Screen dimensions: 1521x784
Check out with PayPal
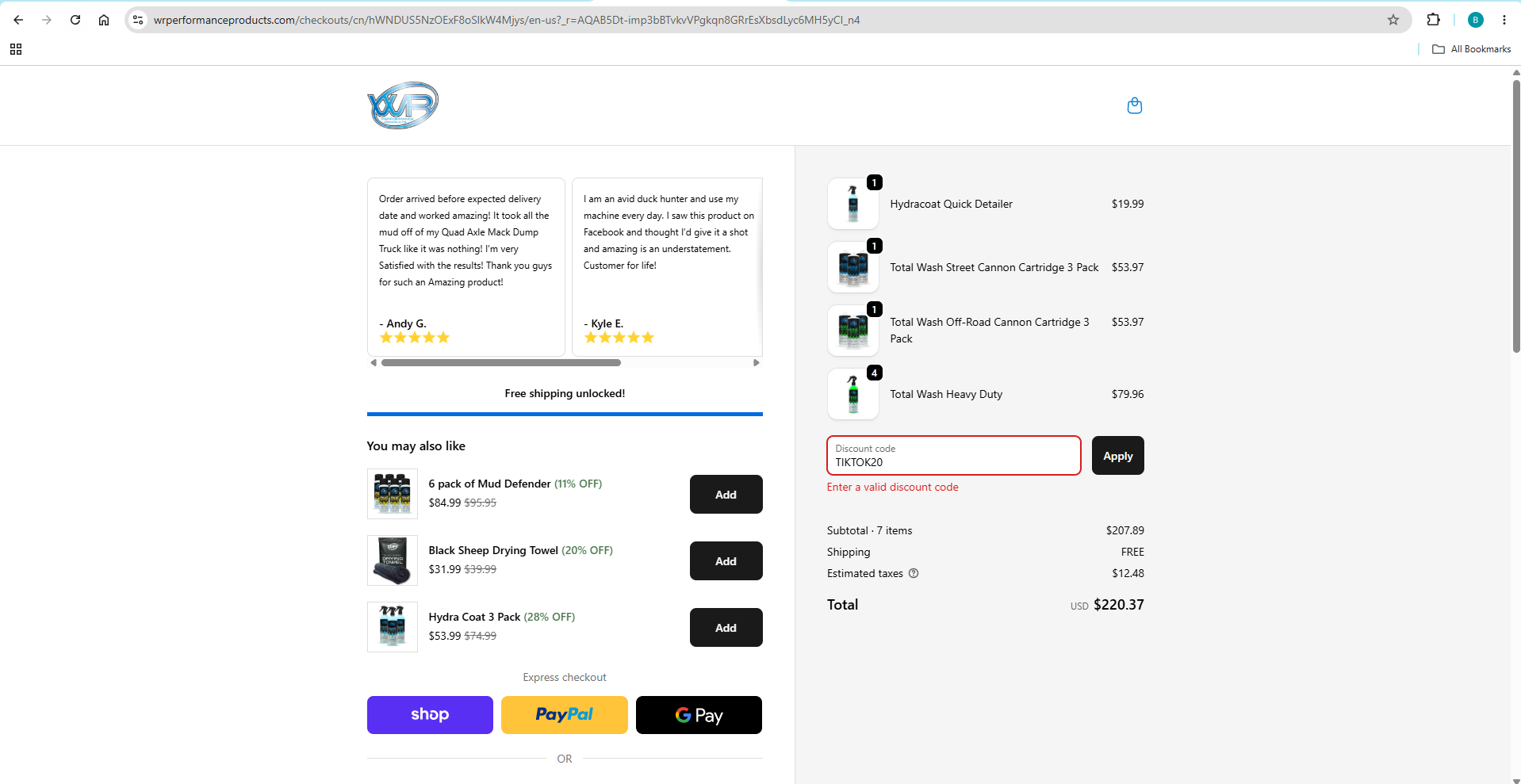point(565,715)
